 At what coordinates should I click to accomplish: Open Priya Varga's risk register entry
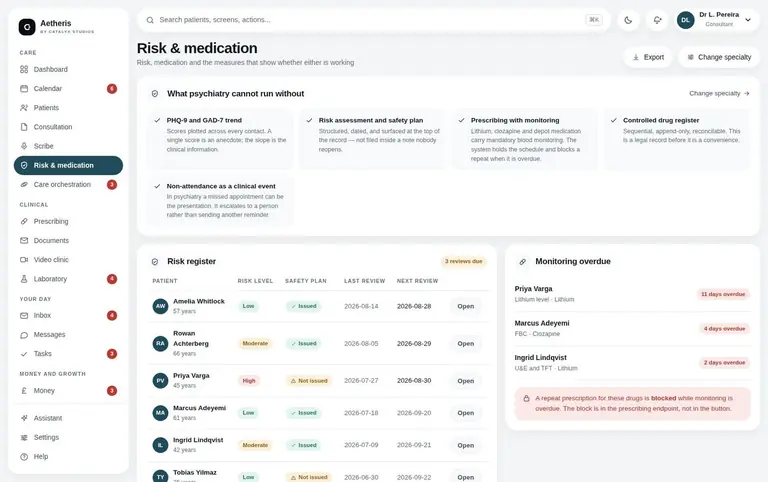pos(465,381)
